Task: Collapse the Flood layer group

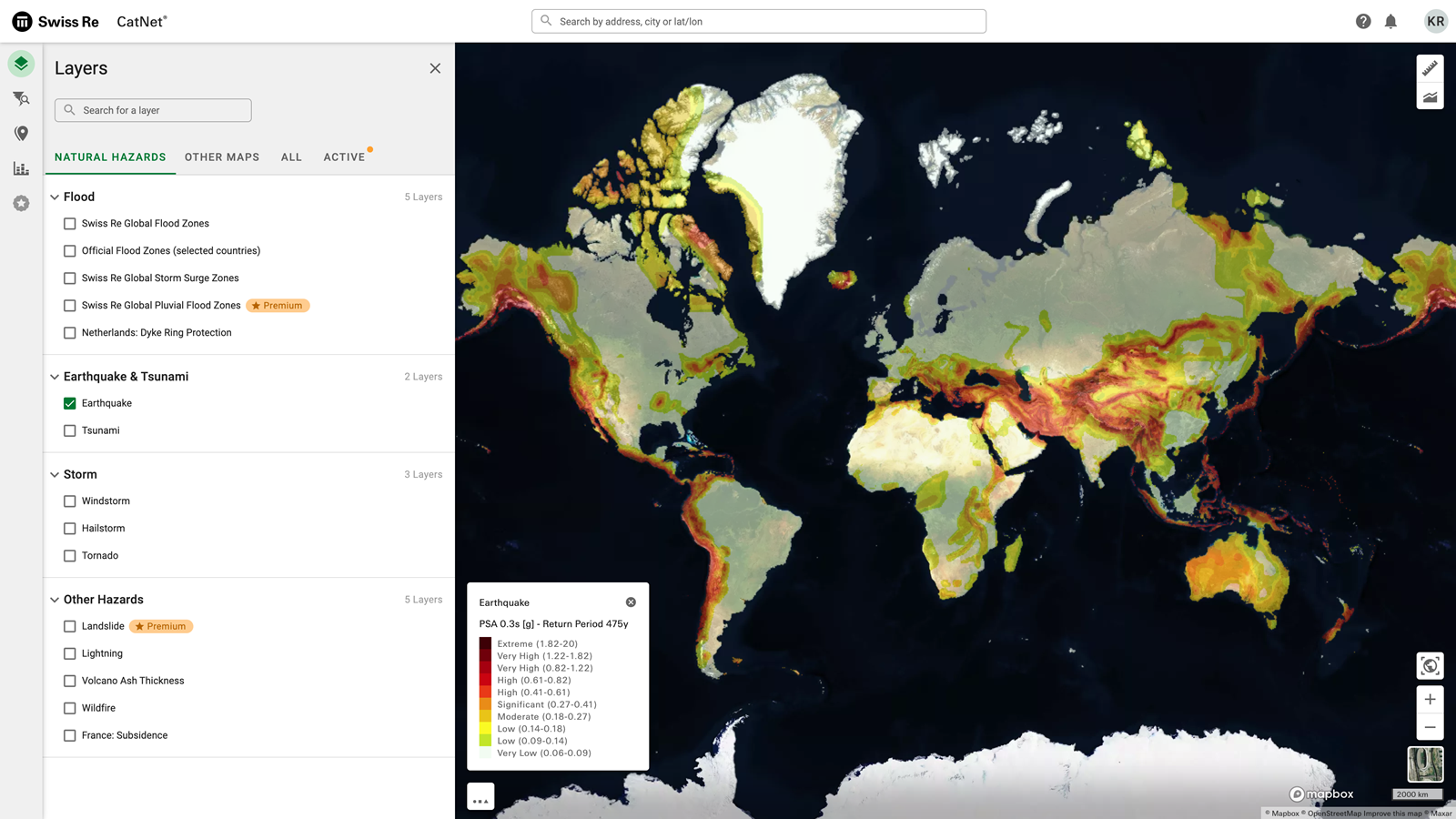Action: coord(55,197)
